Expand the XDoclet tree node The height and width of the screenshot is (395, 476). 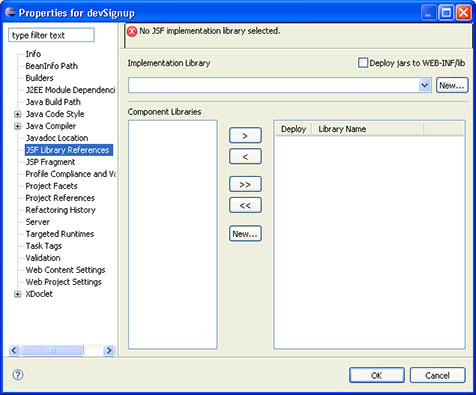[x=18, y=294]
